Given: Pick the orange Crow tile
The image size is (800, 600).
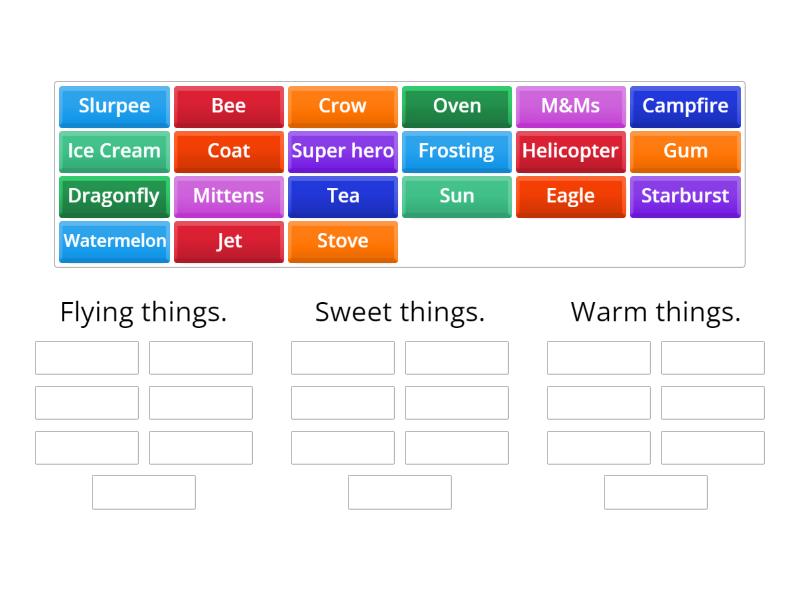Looking at the screenshot, I should pos(342,106).
